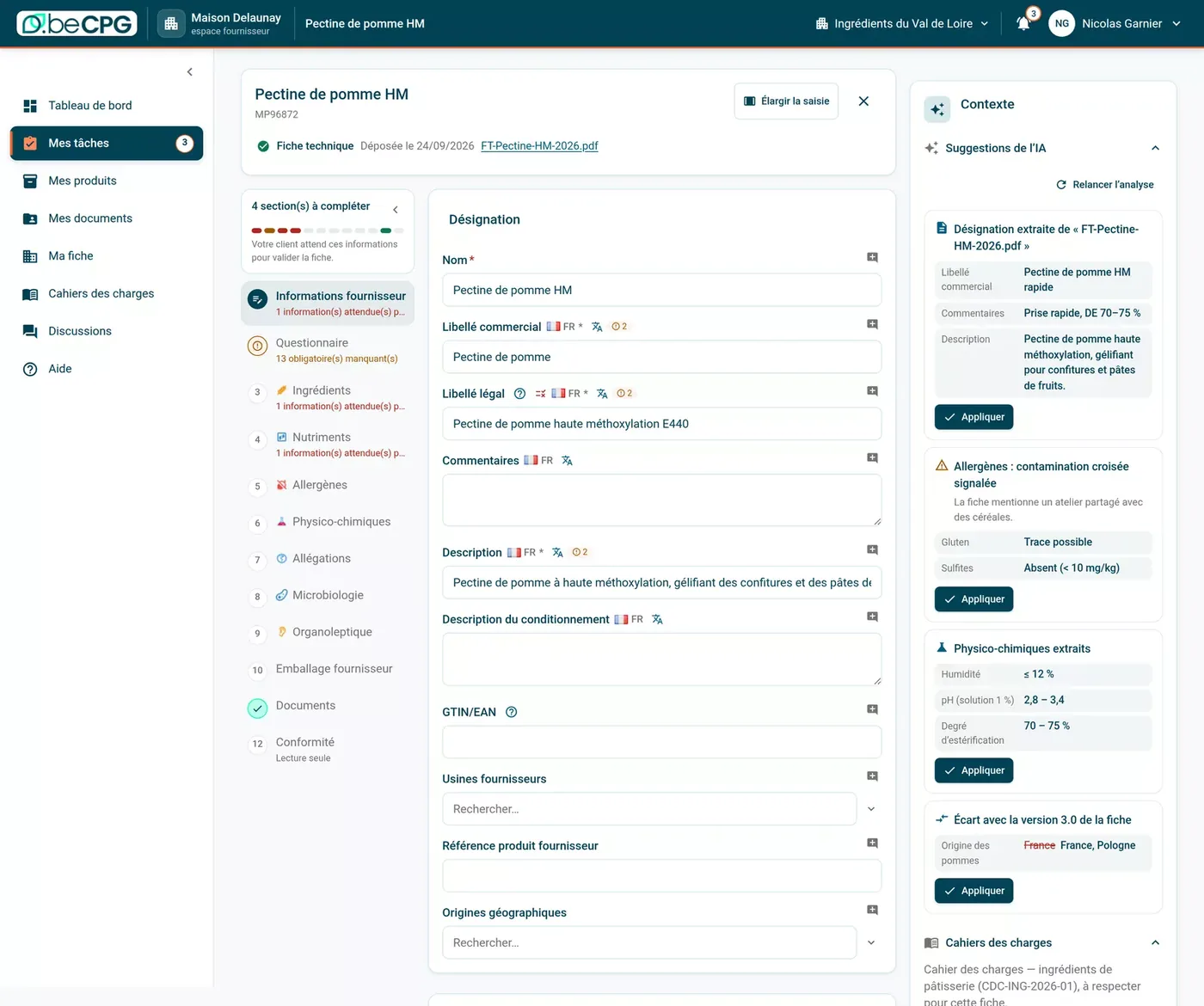Open the FT-Pectine-HM-2026.pdf link
The width and height of the screenshot is (1204, 1006).
coord(539,146)
